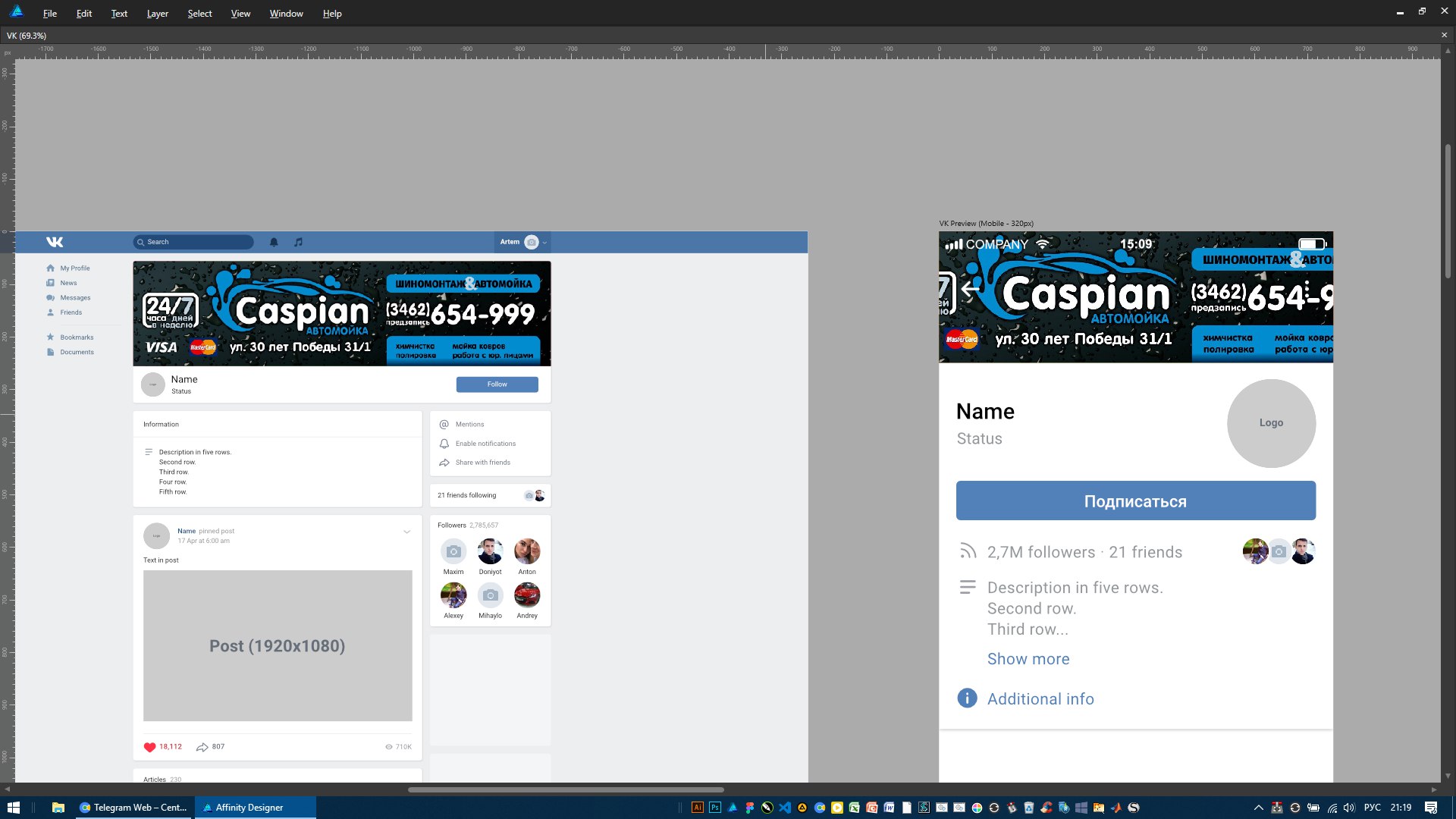Click the Show more link
The image size is (1456, 819).
click(x=1028, y=659)
